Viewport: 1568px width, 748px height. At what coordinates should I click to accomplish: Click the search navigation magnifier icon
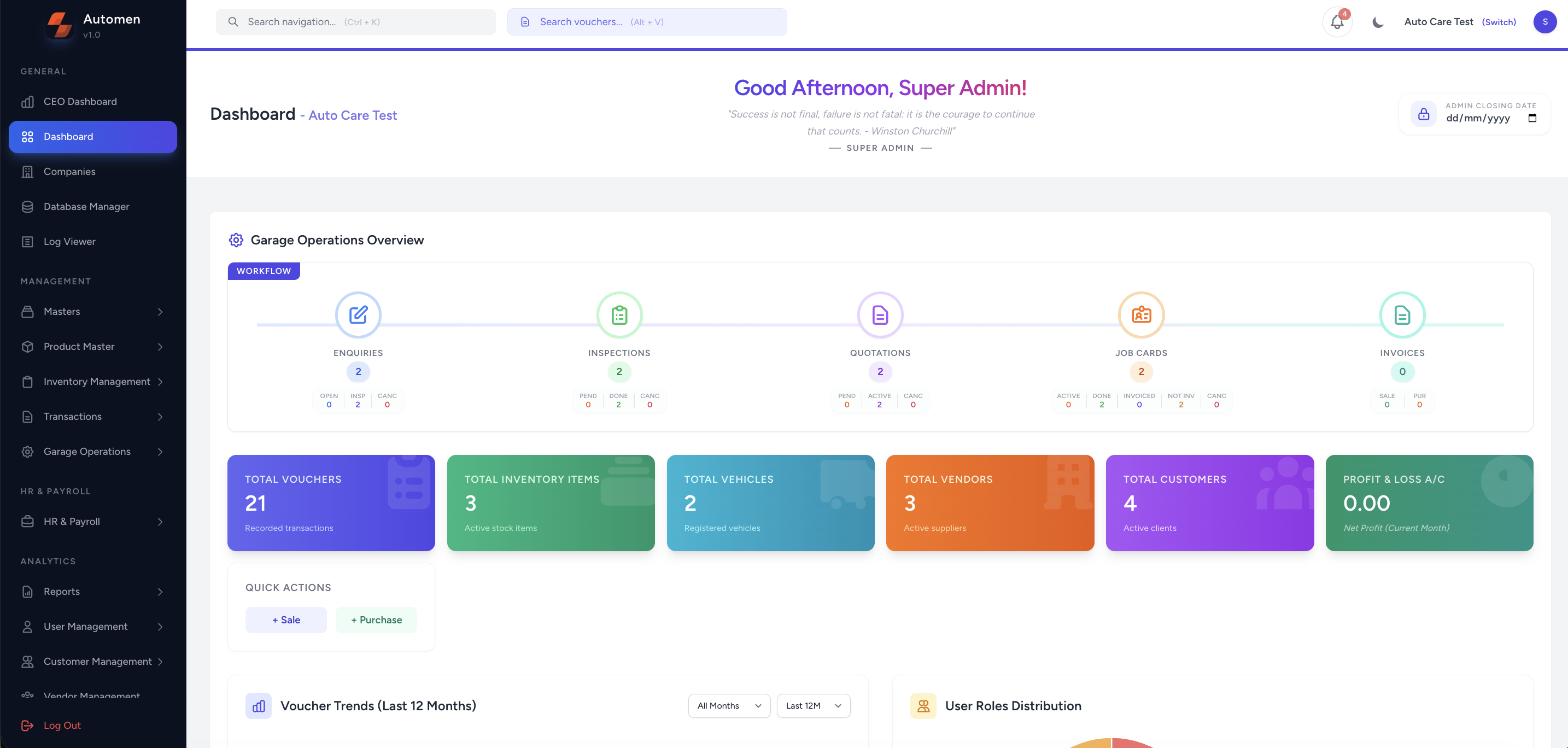pyautogui.click(x=233, y=22)
